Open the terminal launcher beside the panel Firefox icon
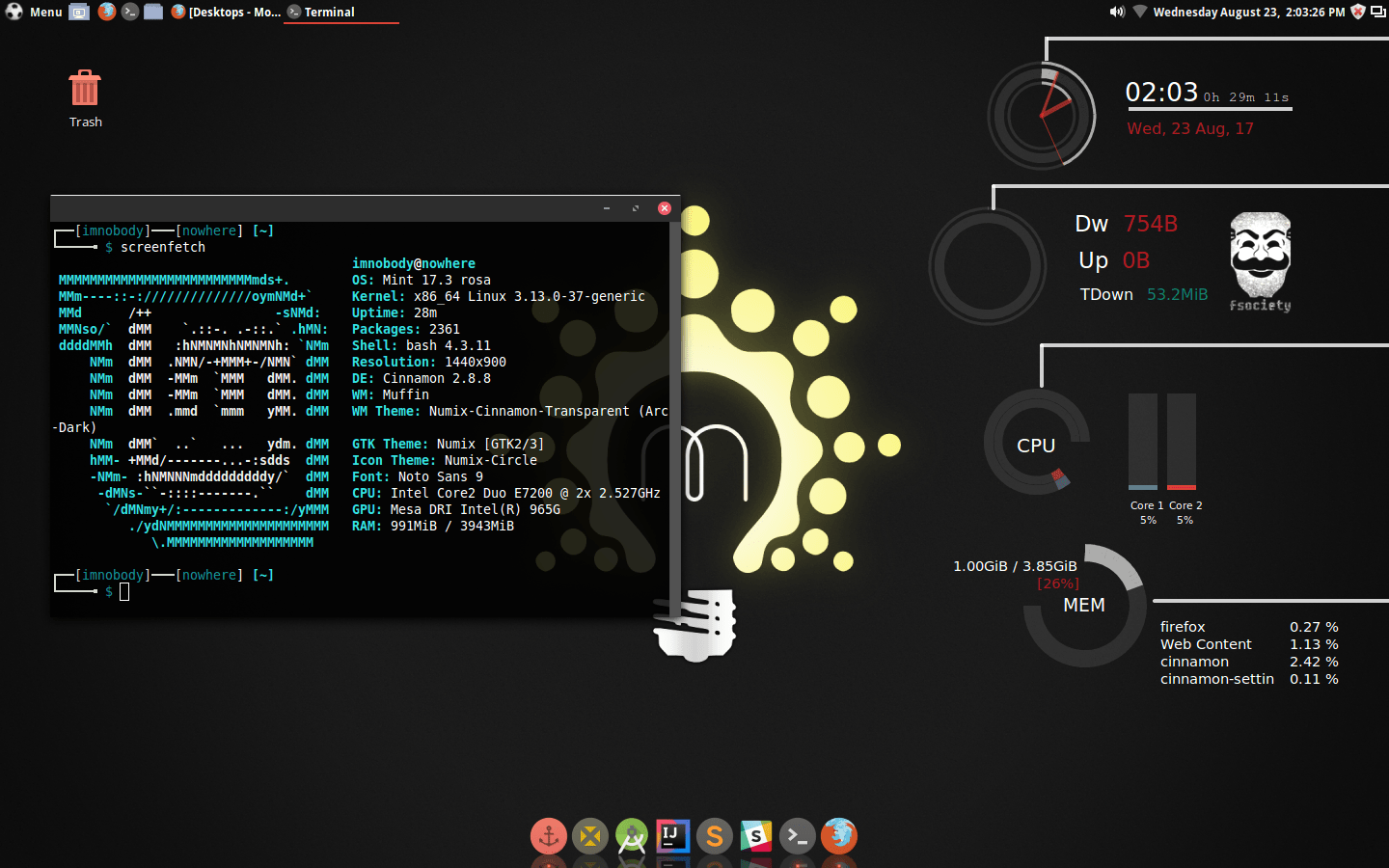This screenshot has width=1389, height=868. [130, 12]
